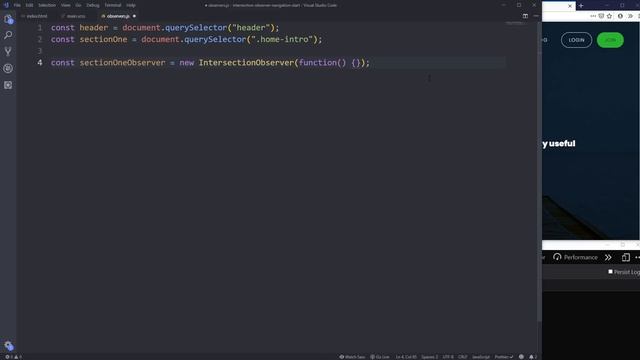Click line number 4 in the gutter
The width and height of the screenshot is (640, 360).
40,62
